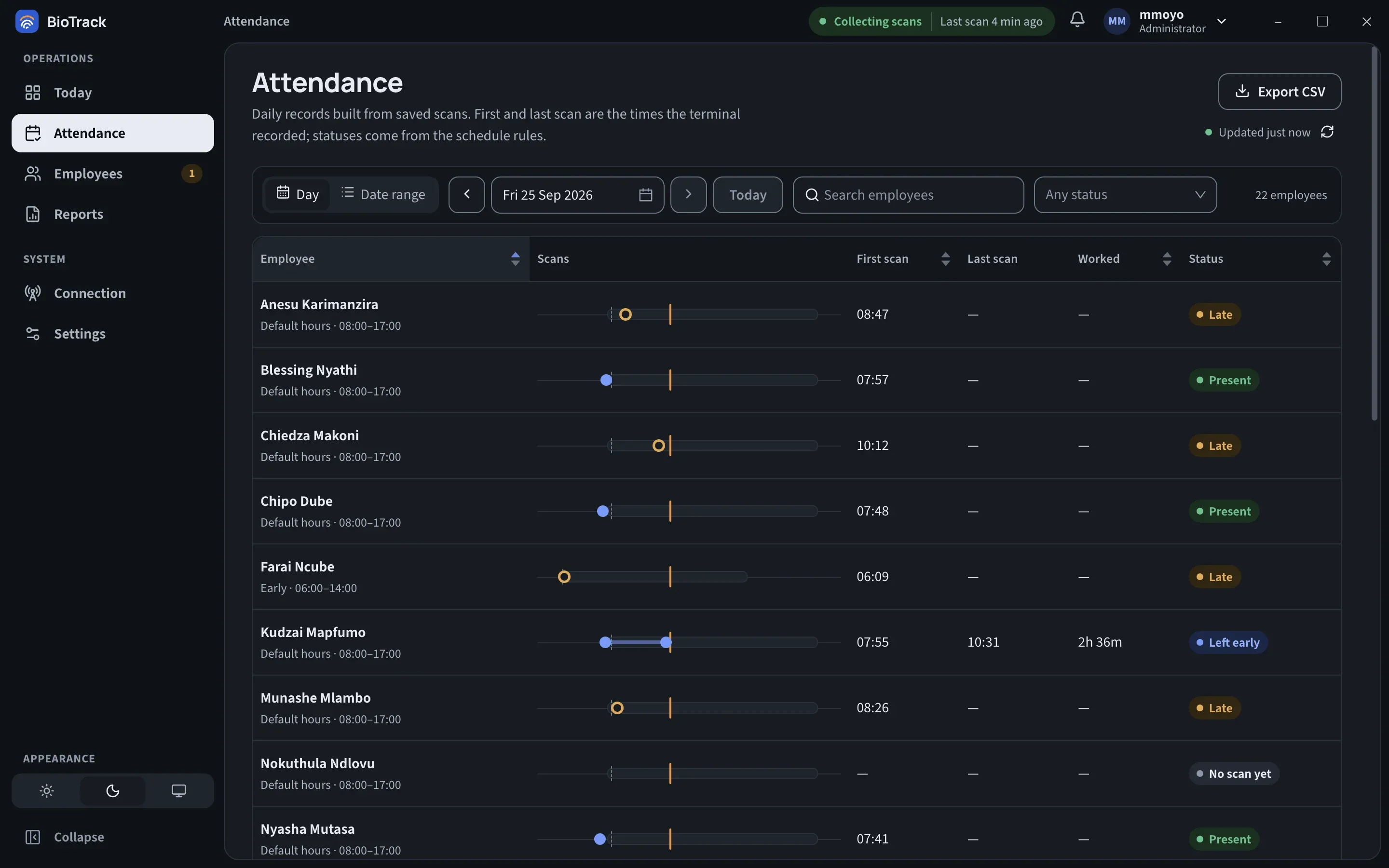Open the notifications bell
The width and height of the screenshot is (1389, 868).
(x=1077, y=19)
